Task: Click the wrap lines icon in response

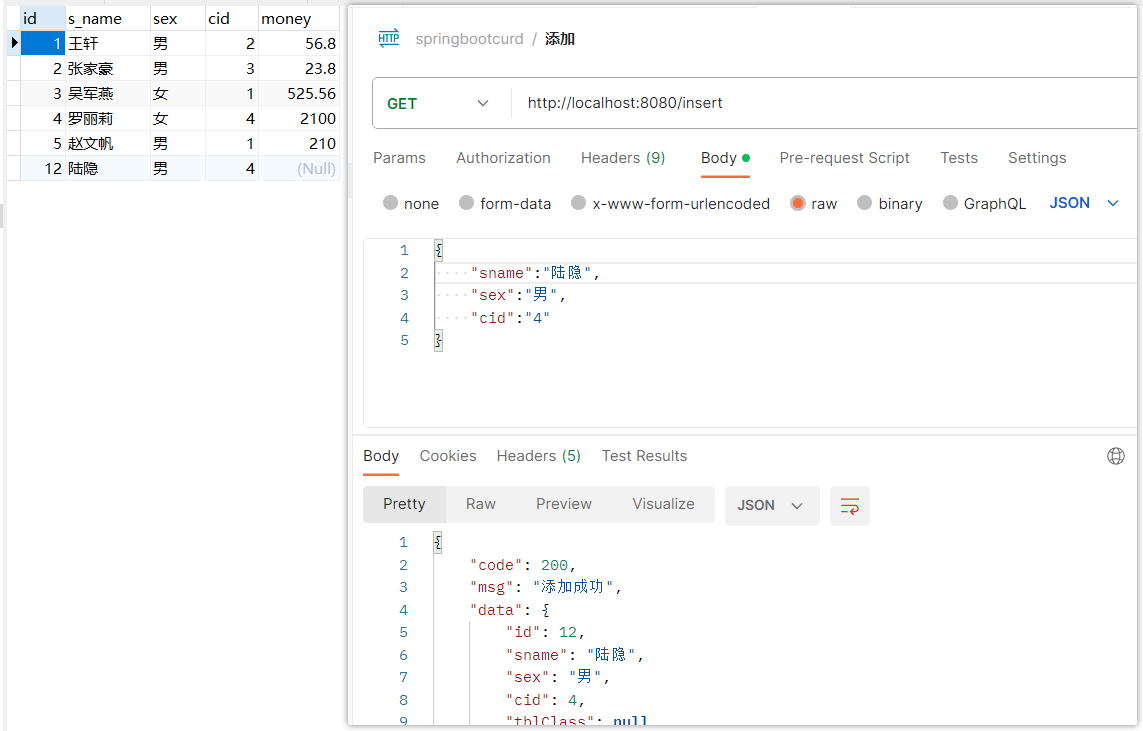Action: tap(850, 506)
